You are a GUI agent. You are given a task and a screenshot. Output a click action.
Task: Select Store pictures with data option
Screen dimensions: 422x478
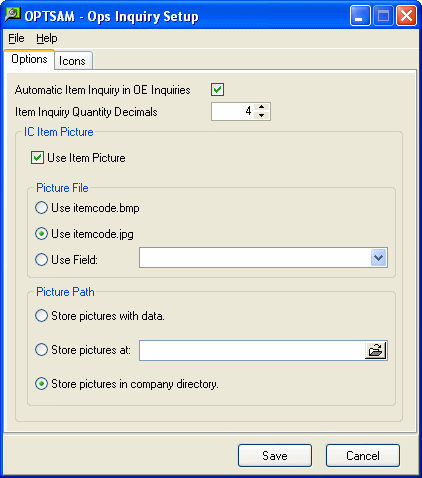pyautogui.click(x=41, y=316)
